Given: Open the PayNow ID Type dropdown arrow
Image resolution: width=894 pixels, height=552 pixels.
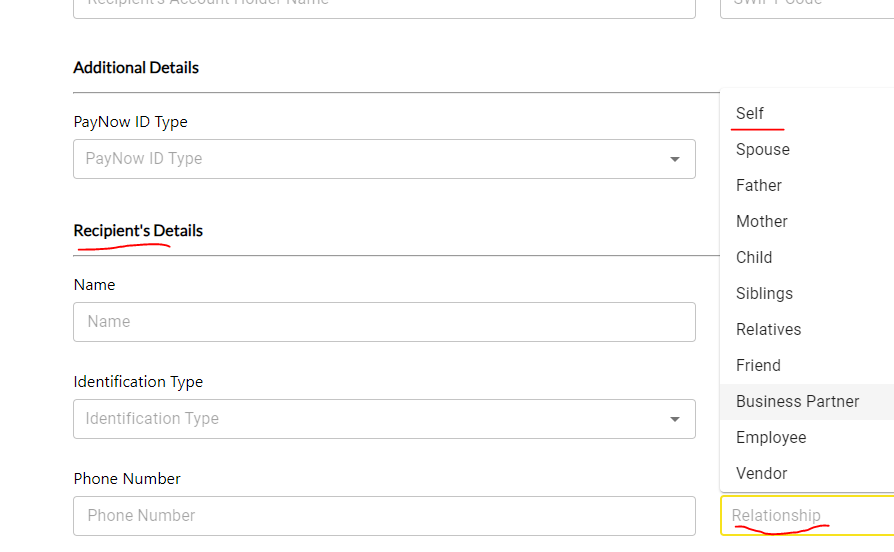Looking at the screenshot, I should (675, 159).
